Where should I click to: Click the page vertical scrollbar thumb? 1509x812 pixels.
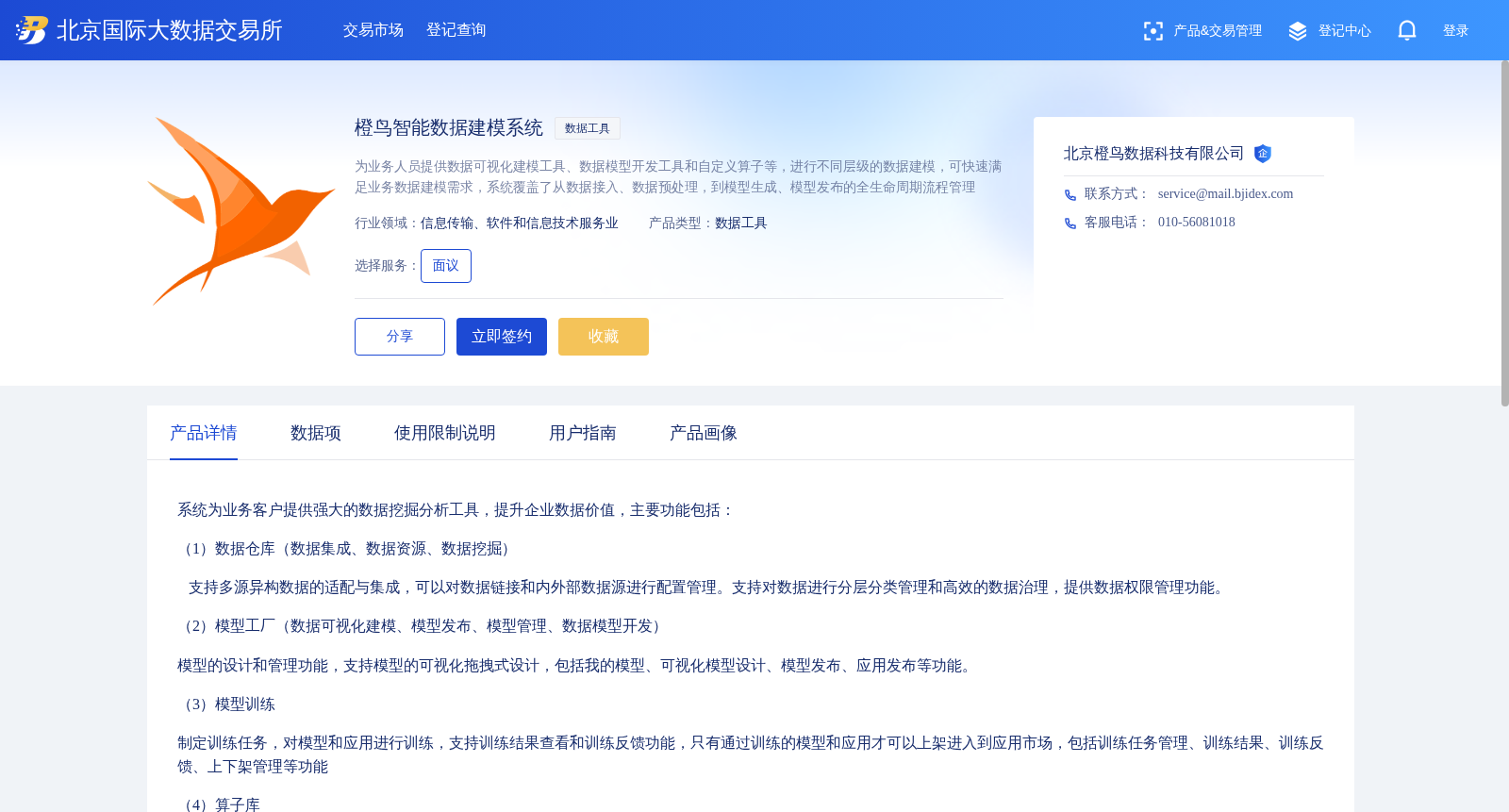pos(1504,234)
